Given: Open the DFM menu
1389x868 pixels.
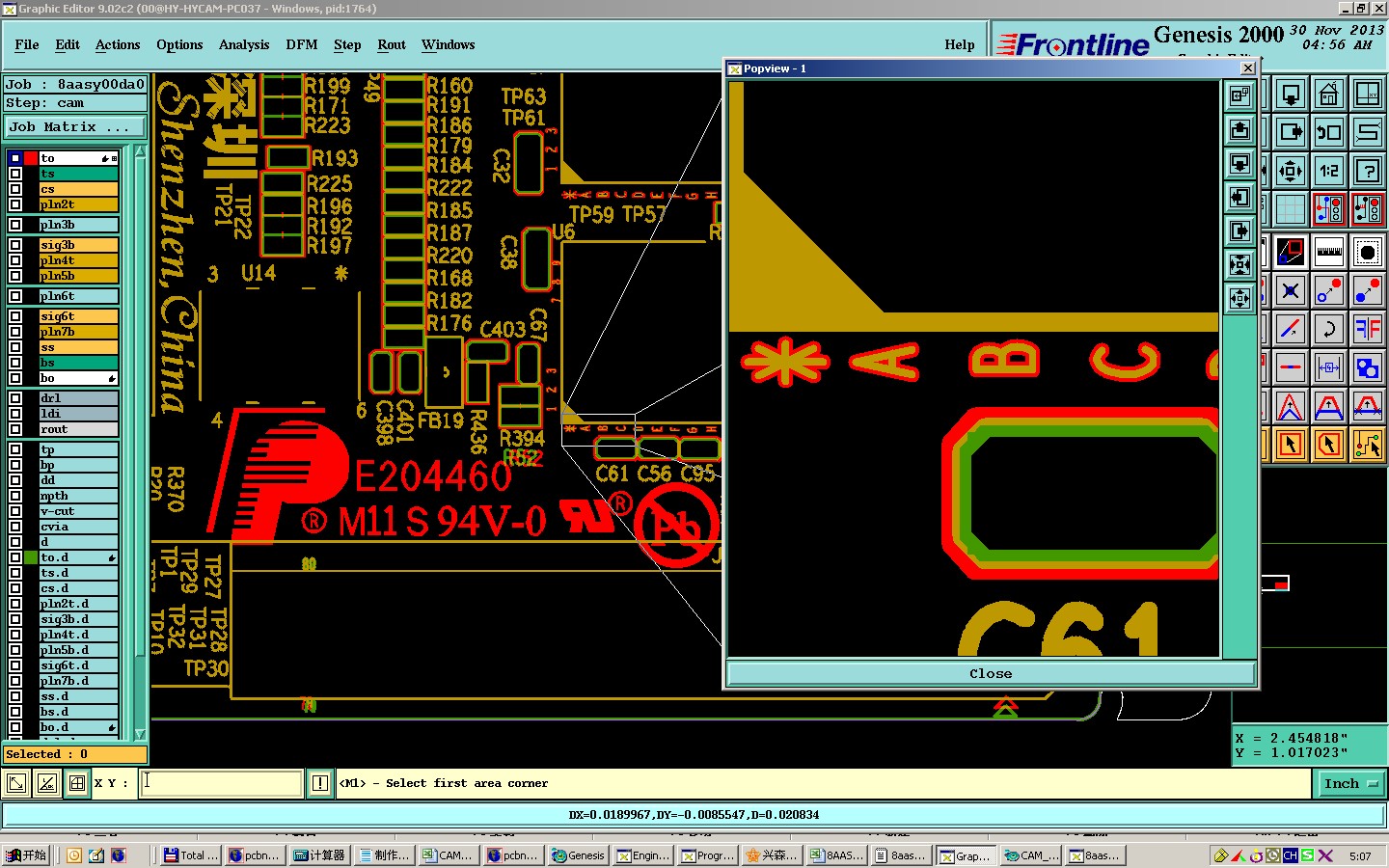Looking at the screenshot, I should (x=302, y=44).
